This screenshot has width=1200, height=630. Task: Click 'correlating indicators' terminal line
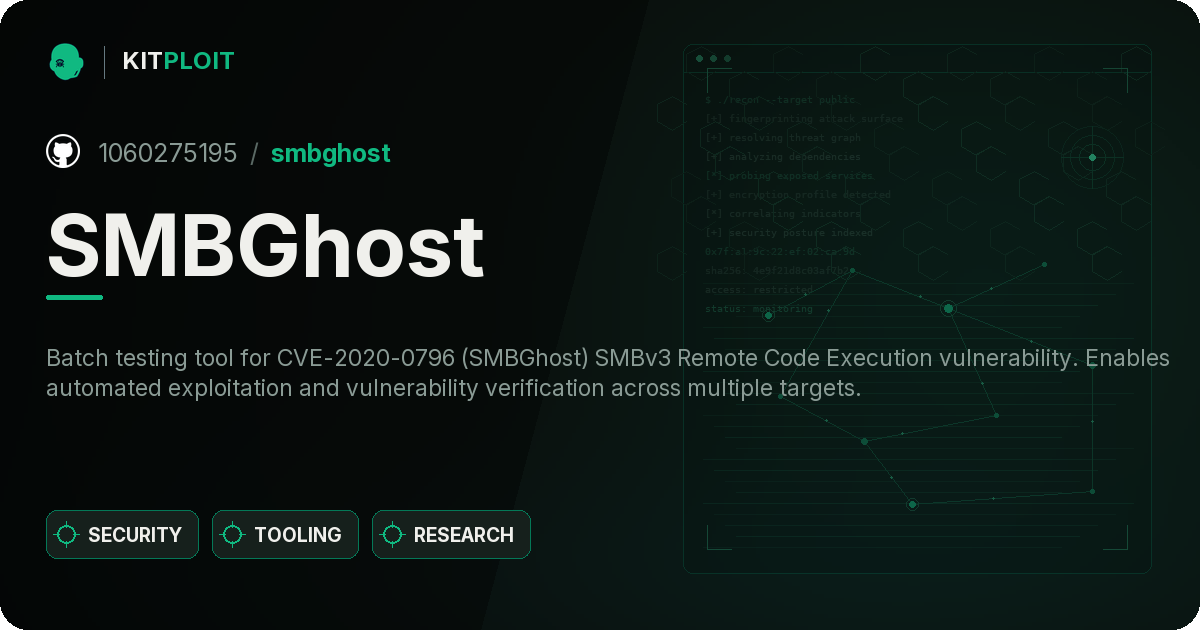click(783, 214)
